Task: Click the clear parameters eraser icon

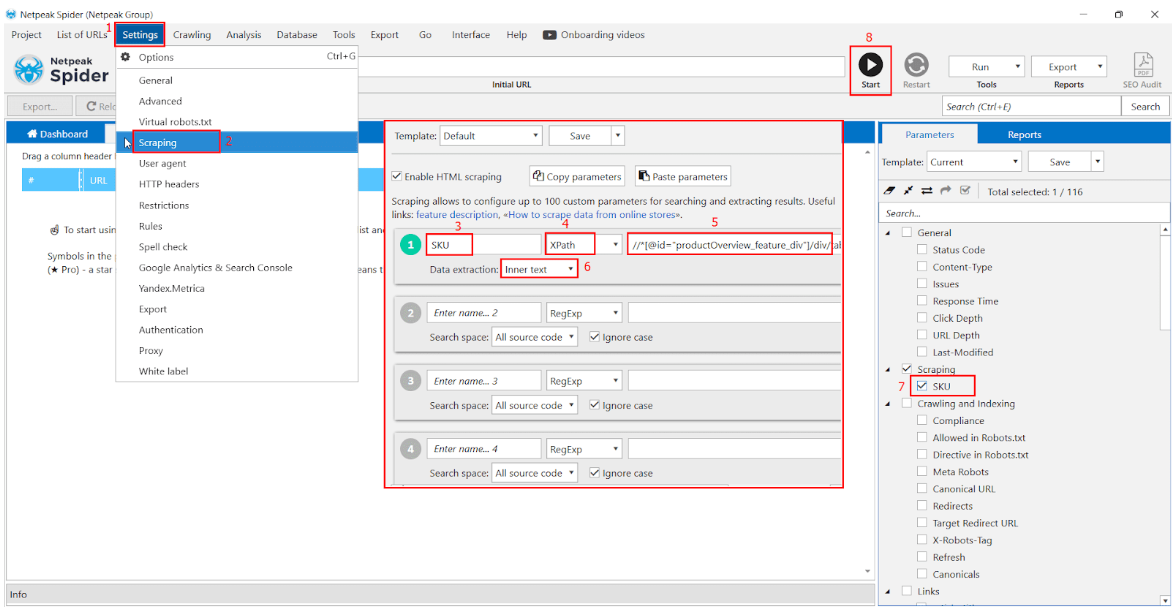Action: [889, 190]
